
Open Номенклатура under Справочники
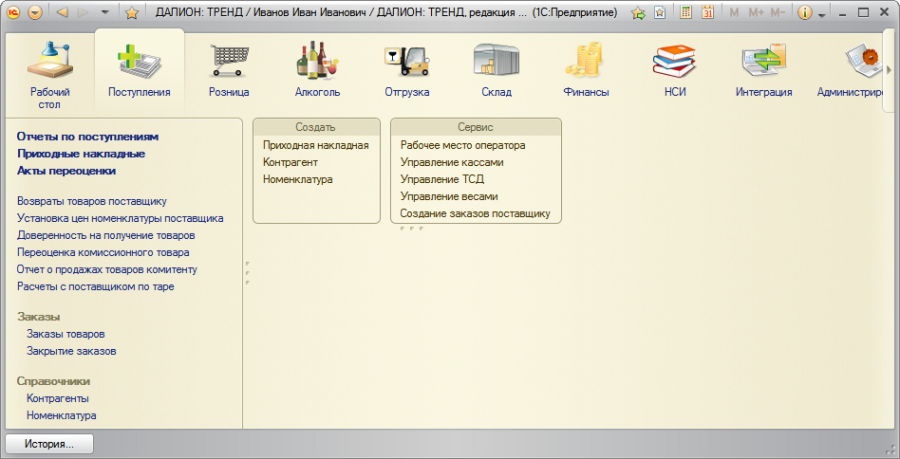click(x=61, y=415)
